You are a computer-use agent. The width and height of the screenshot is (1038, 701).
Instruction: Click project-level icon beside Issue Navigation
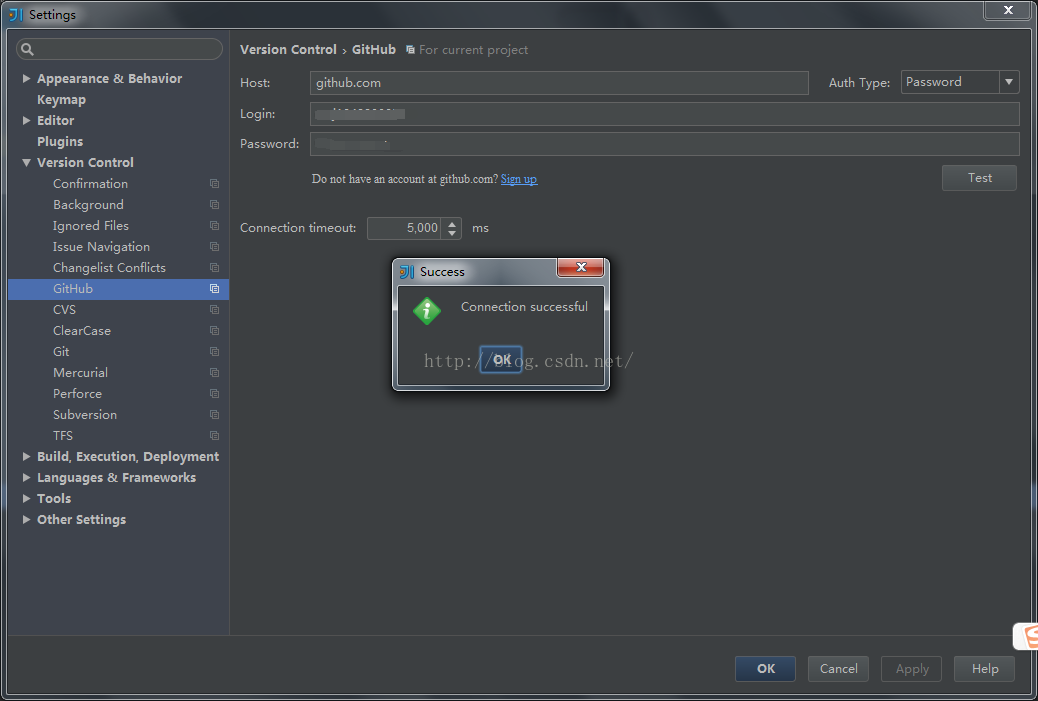pyautogui.click(x=214, y=246)
